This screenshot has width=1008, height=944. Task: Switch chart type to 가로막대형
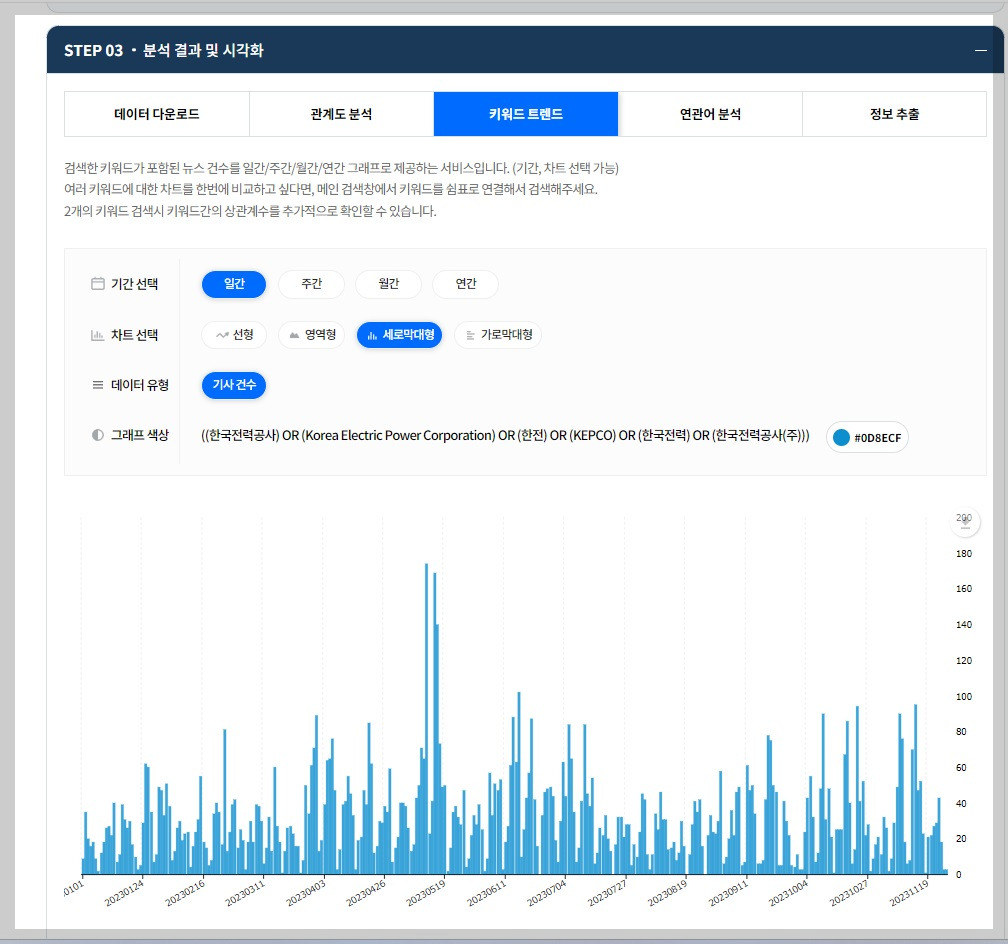(498, 335)
